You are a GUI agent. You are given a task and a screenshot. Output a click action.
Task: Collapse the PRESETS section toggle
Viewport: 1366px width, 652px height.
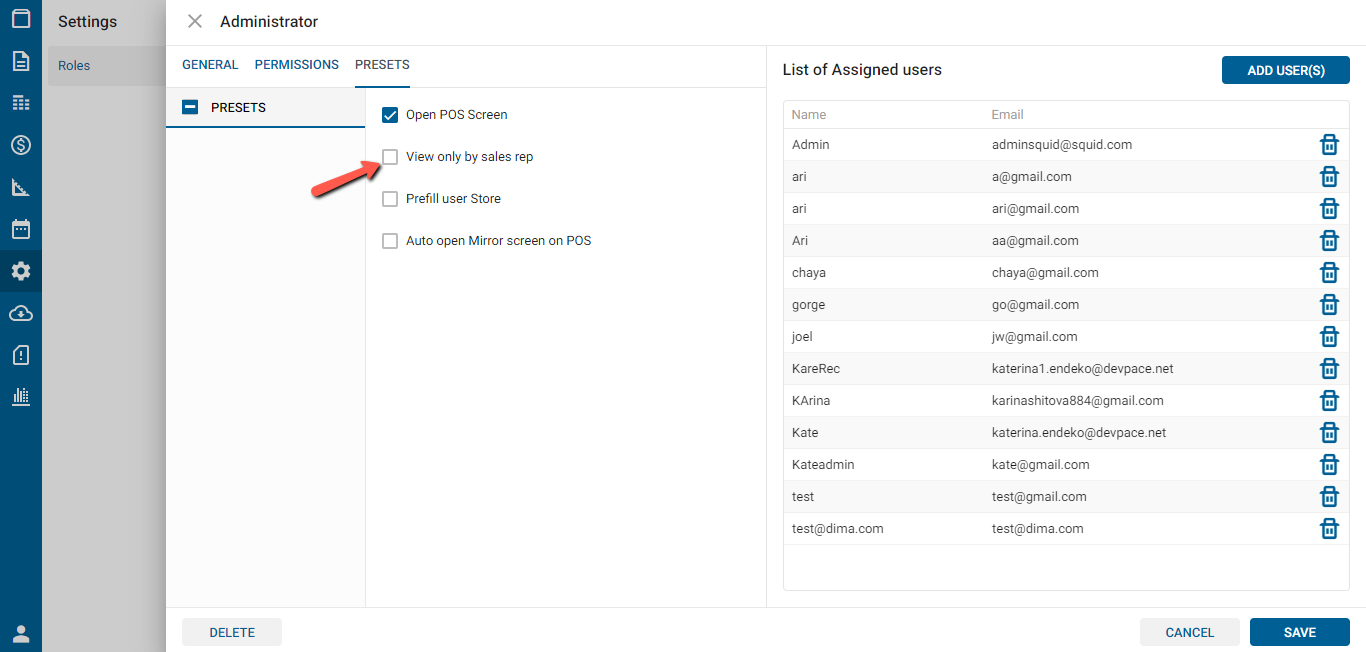click(x=190, y=108)
